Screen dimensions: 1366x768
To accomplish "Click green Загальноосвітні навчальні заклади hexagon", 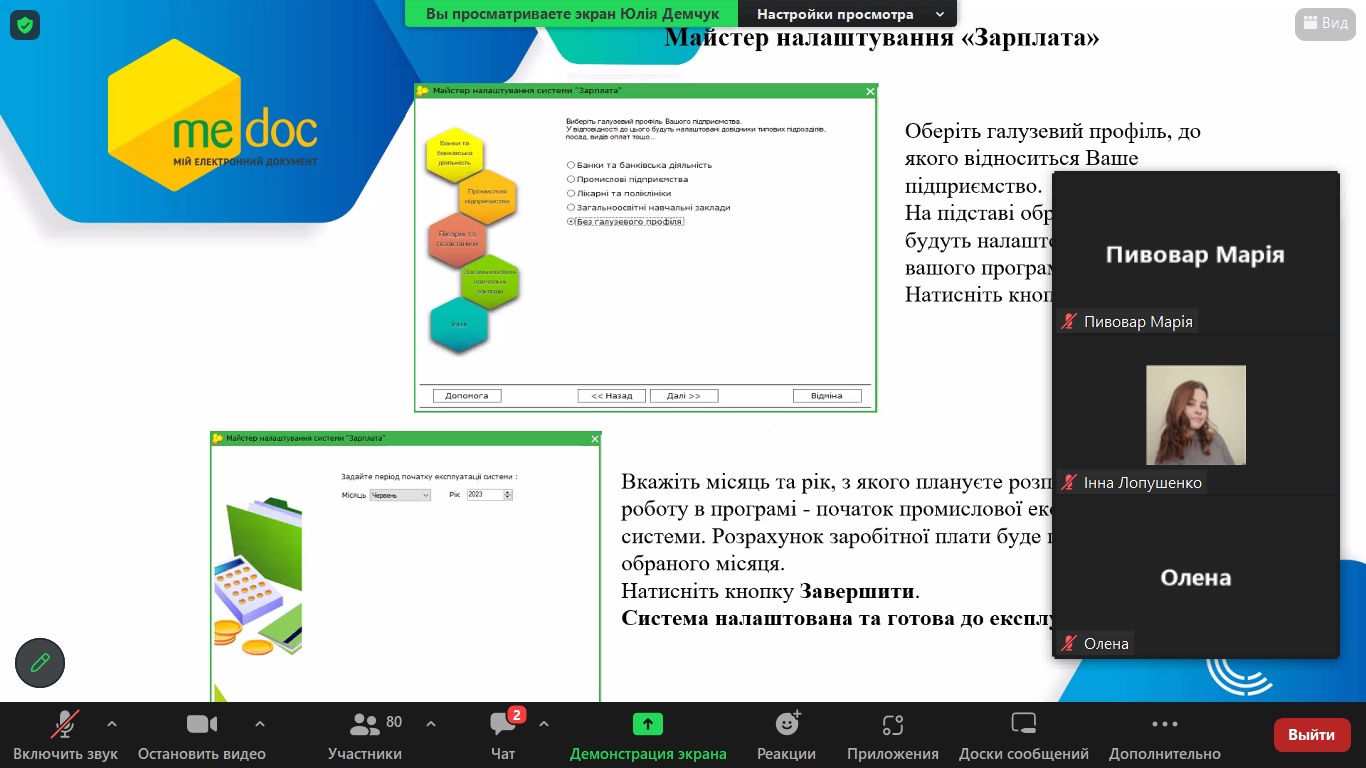I will pyautogui.click(x=490, y=281).
